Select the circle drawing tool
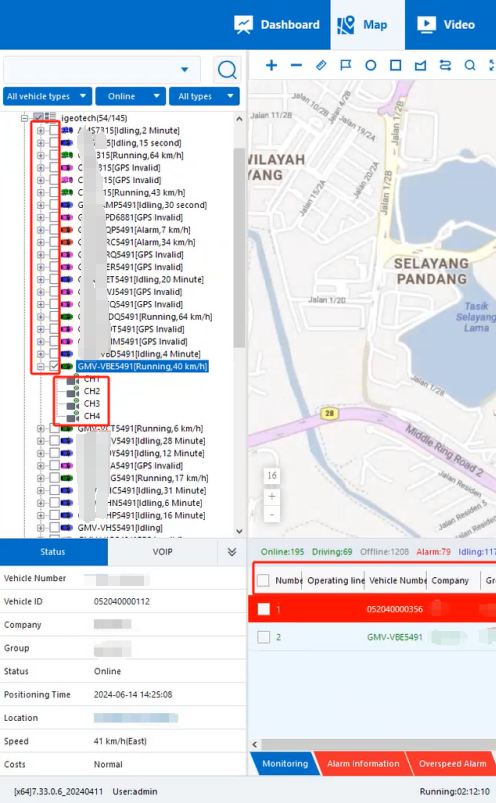Screen dimensions: 496x803 tap(371, 65)
